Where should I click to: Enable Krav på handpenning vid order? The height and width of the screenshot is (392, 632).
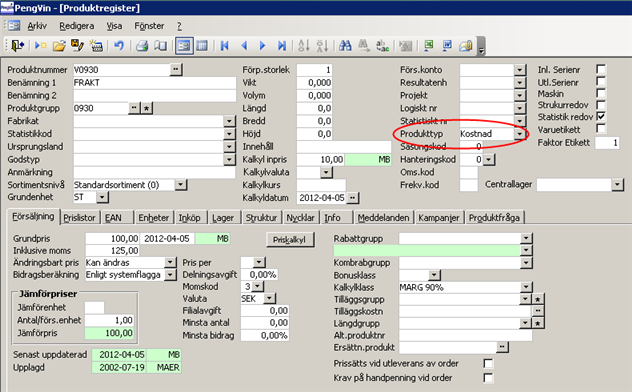488,378
